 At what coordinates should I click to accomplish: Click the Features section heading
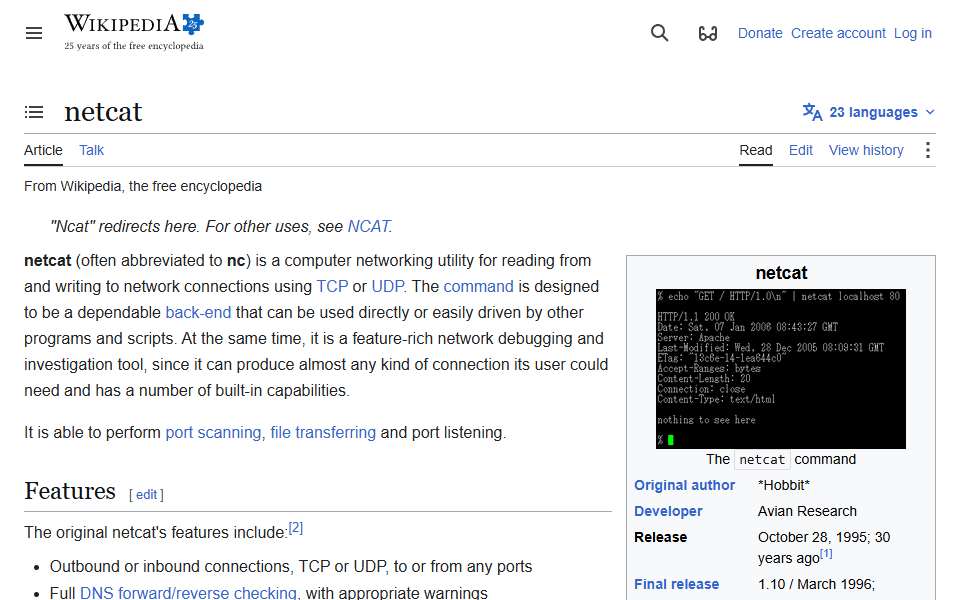(x=70, y=492)
